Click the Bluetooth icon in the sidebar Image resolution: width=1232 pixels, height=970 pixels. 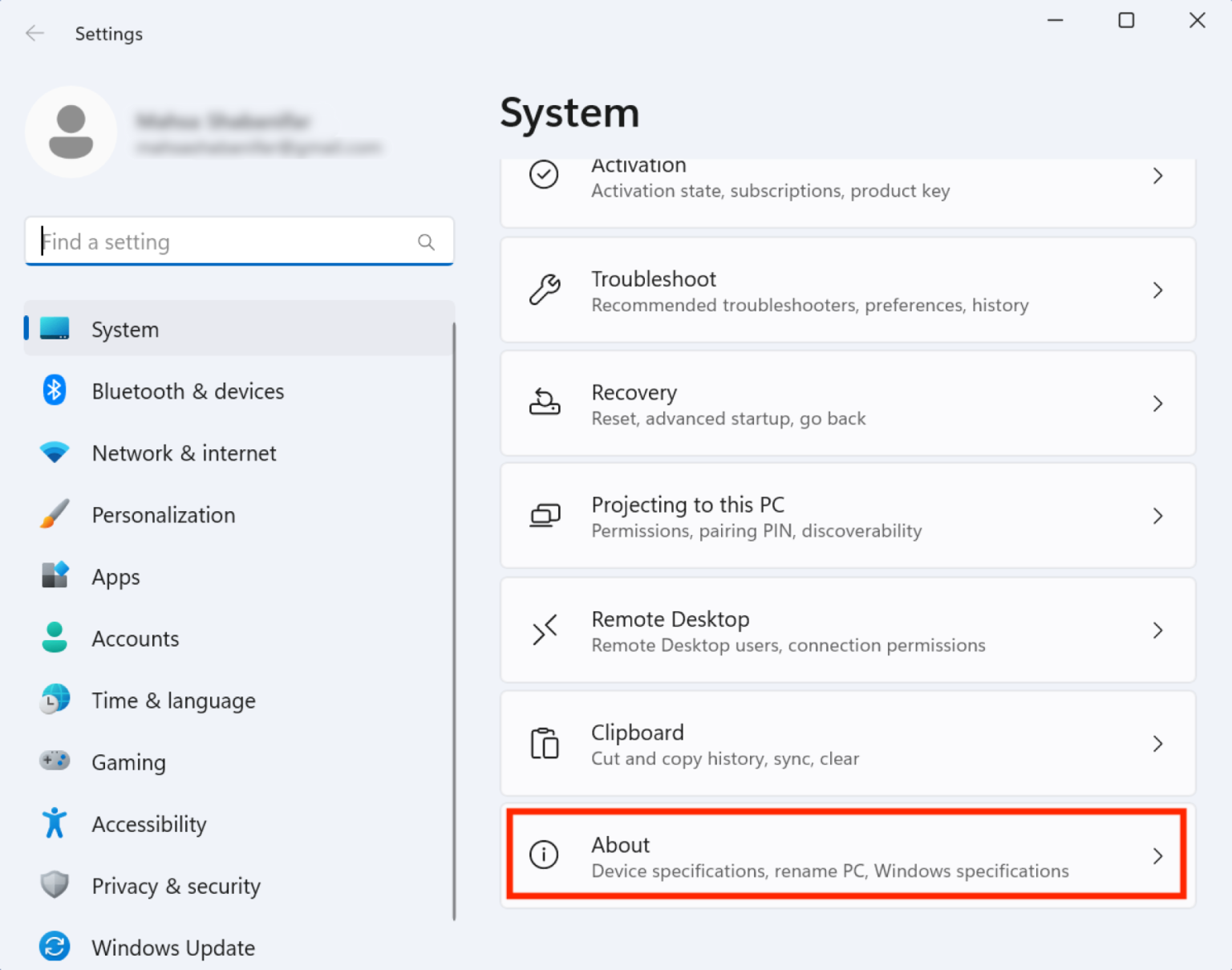point(54,390)
